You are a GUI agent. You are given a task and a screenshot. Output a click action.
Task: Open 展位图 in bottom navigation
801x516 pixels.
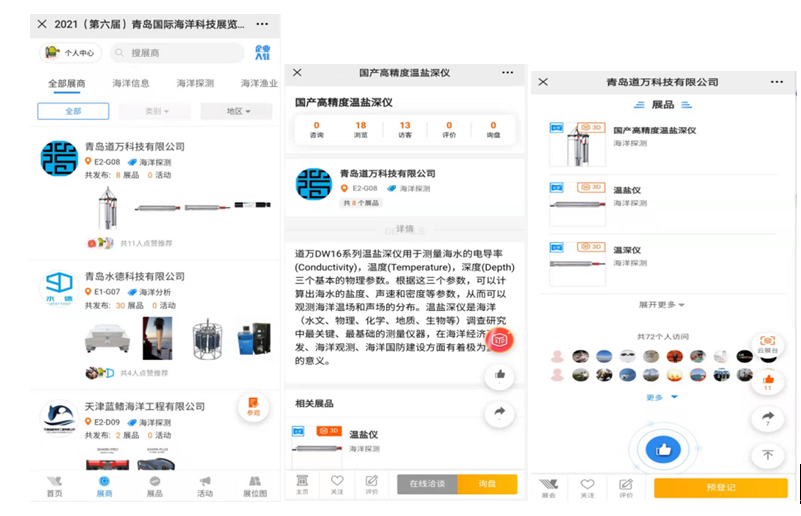[255, 486]
